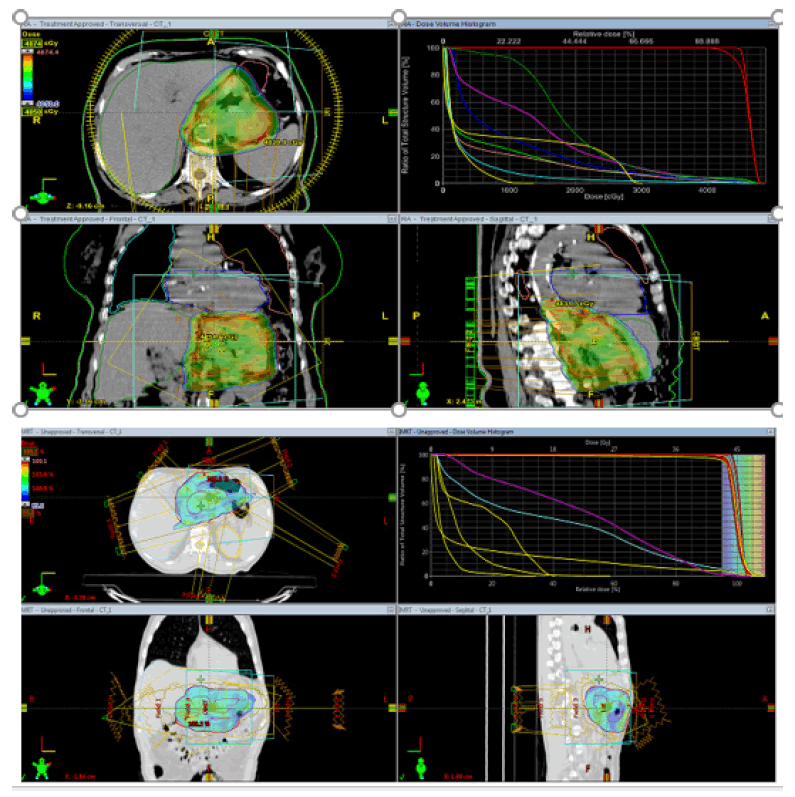795x797 pixels.
Task: Click the patient orientation figure in the Unapproved Frontal view
Action: tap(42, 768)
